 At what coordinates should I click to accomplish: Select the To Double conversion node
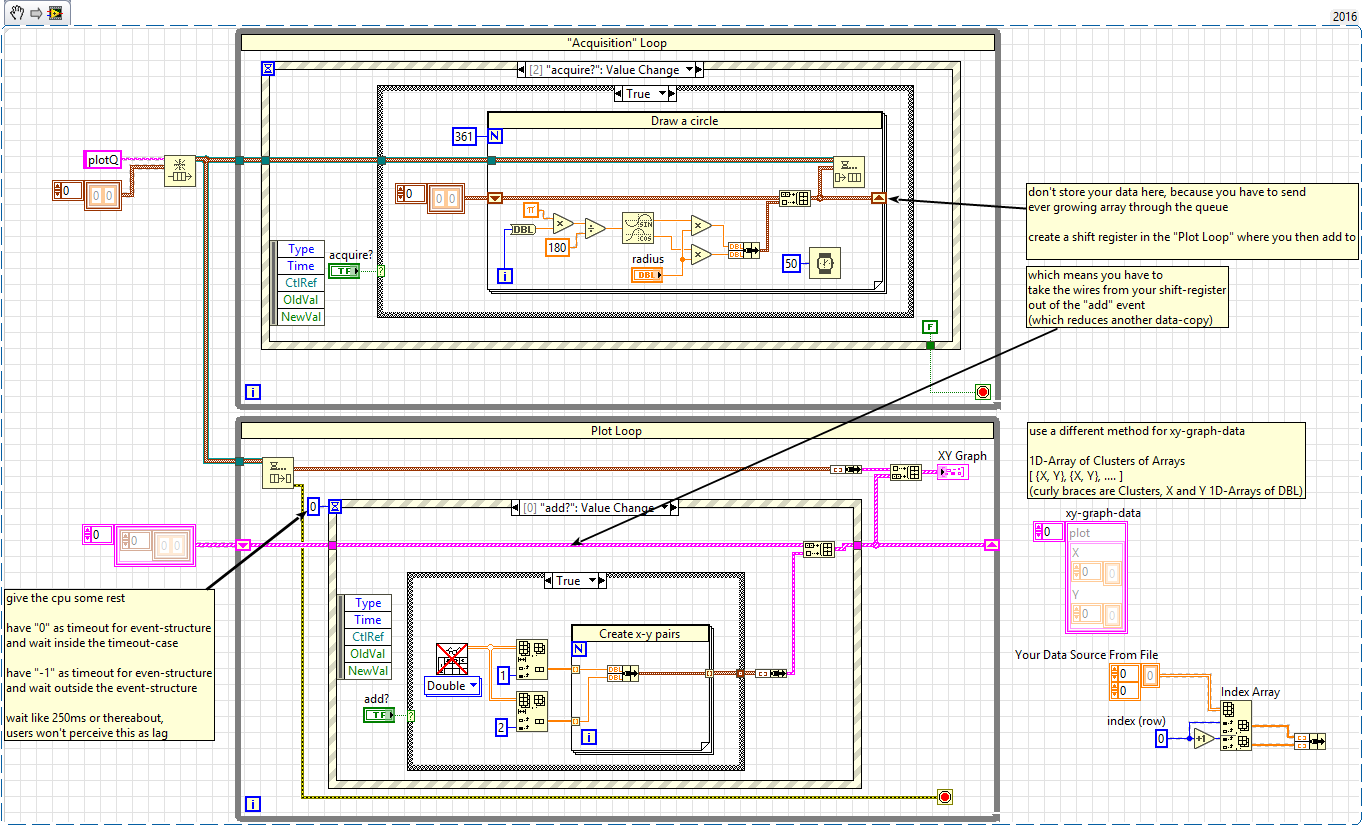523,229
